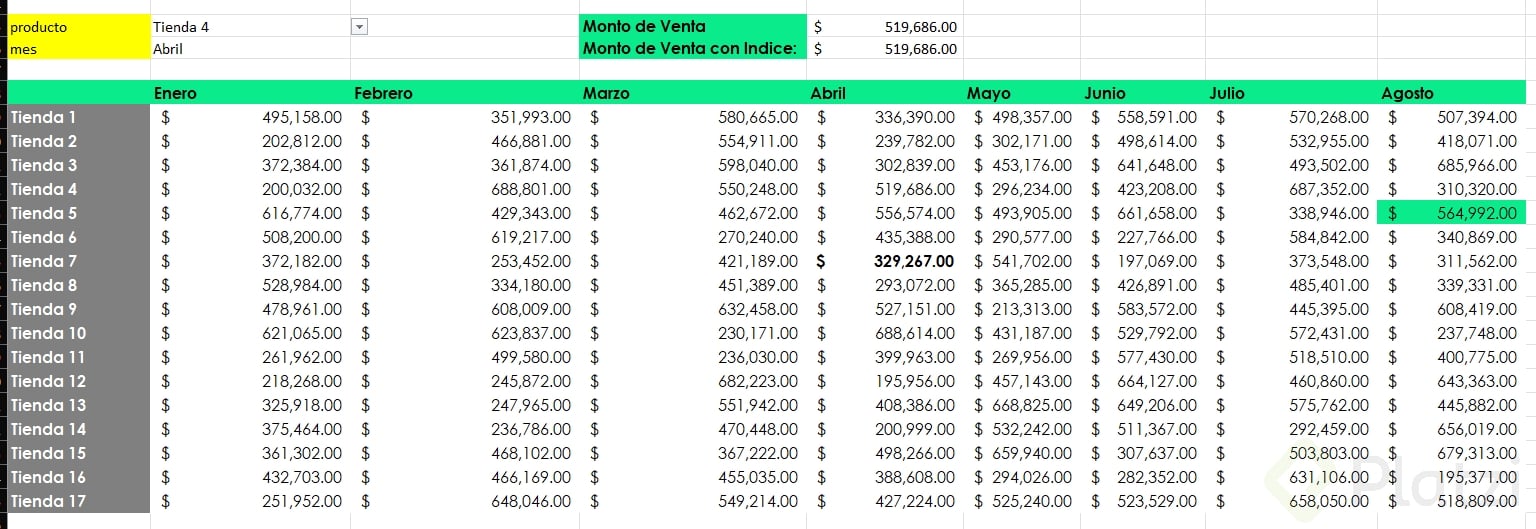
Task: Select the yellow producto label cell
Action: [x=78, y=27]
